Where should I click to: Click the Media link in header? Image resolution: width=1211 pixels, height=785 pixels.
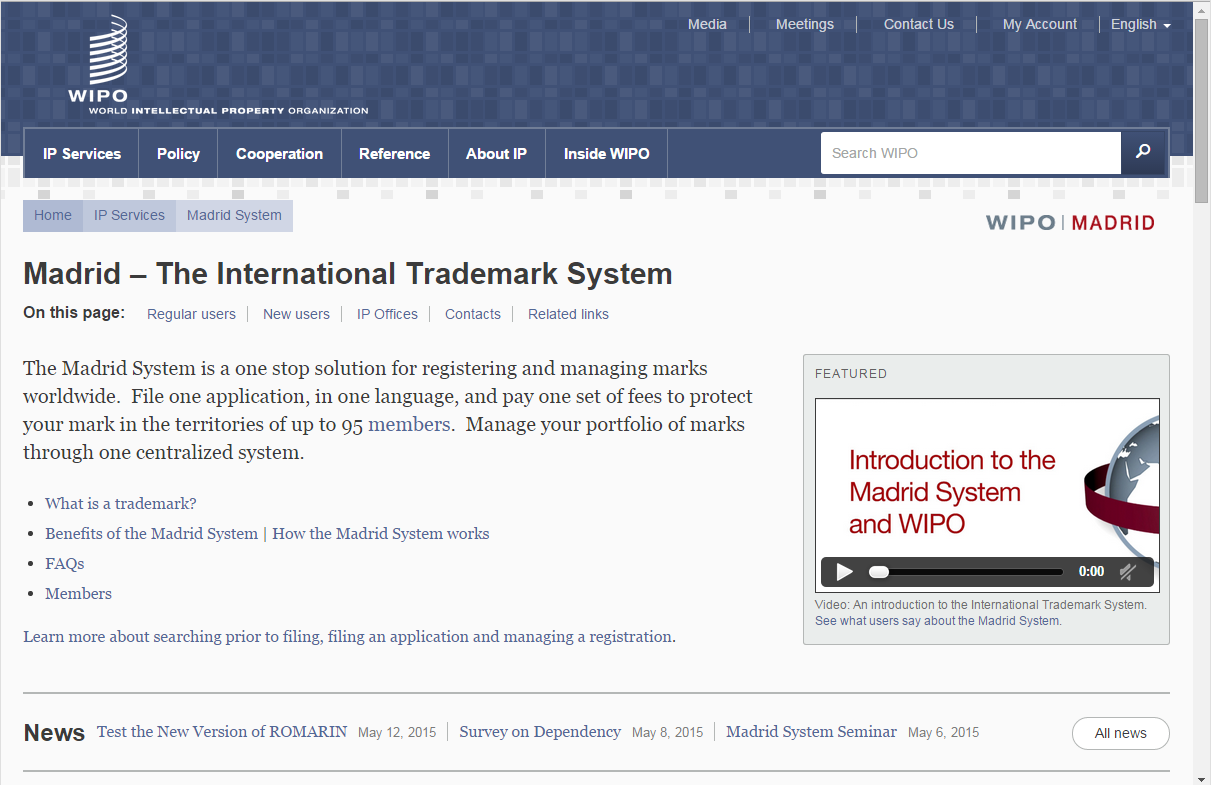[707, 24]
